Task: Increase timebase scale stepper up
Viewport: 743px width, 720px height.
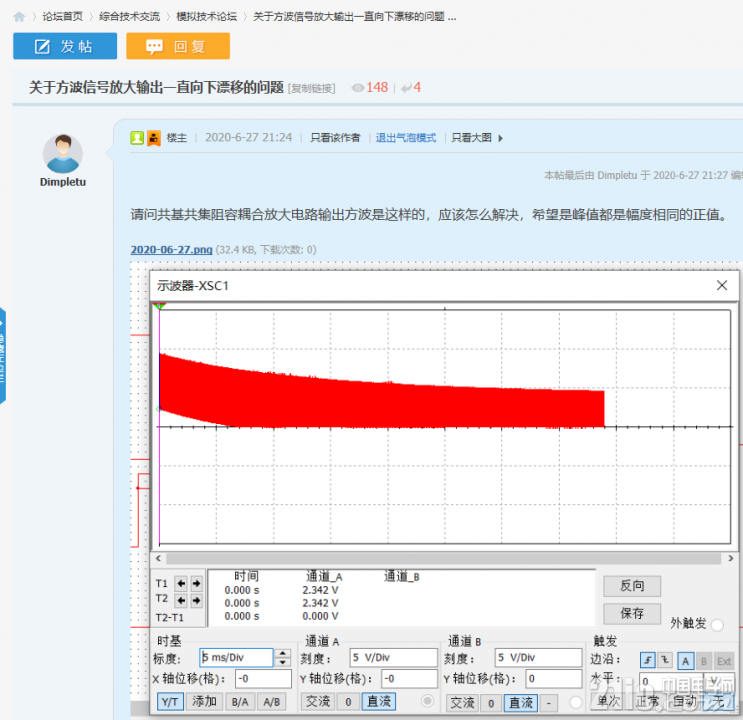Action: click(x=283, y=653)
